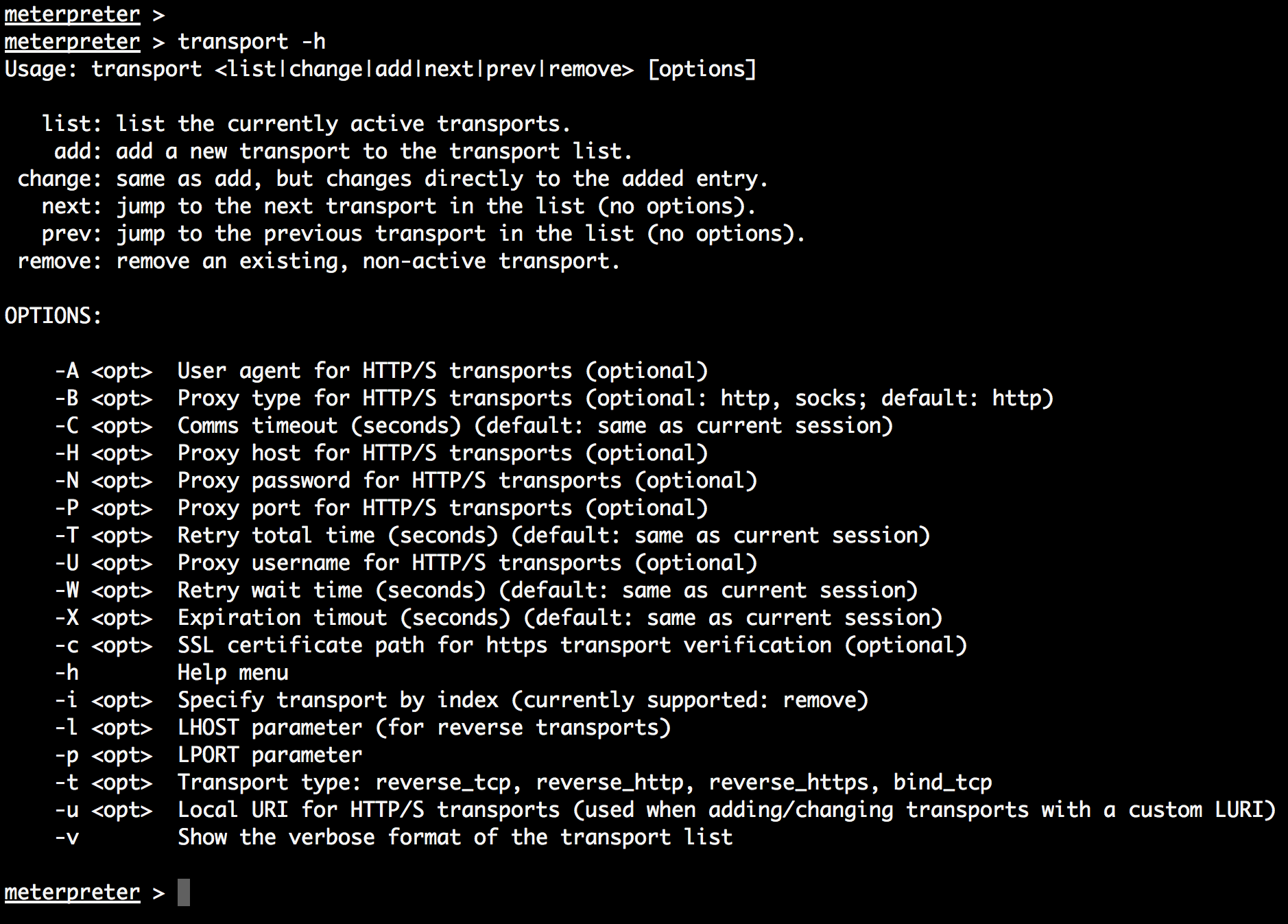Viewport: 1288px width, 924px height.
Task: Click the -B proxy type option flag
Action: click(67, 399)
